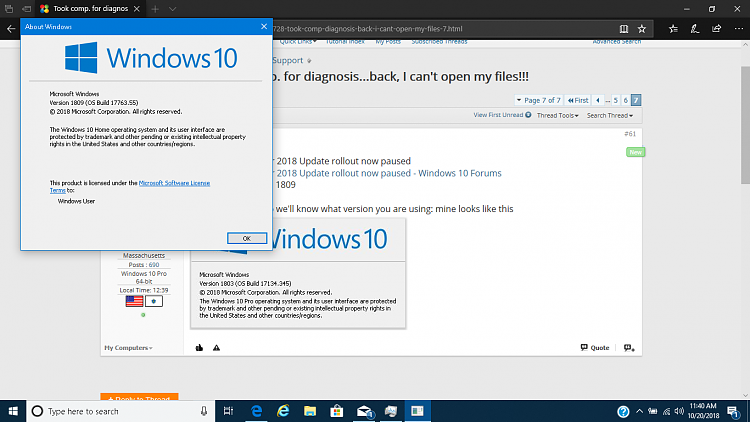
Task: Click the Cortana microphone icon
Action: point(204,411)
